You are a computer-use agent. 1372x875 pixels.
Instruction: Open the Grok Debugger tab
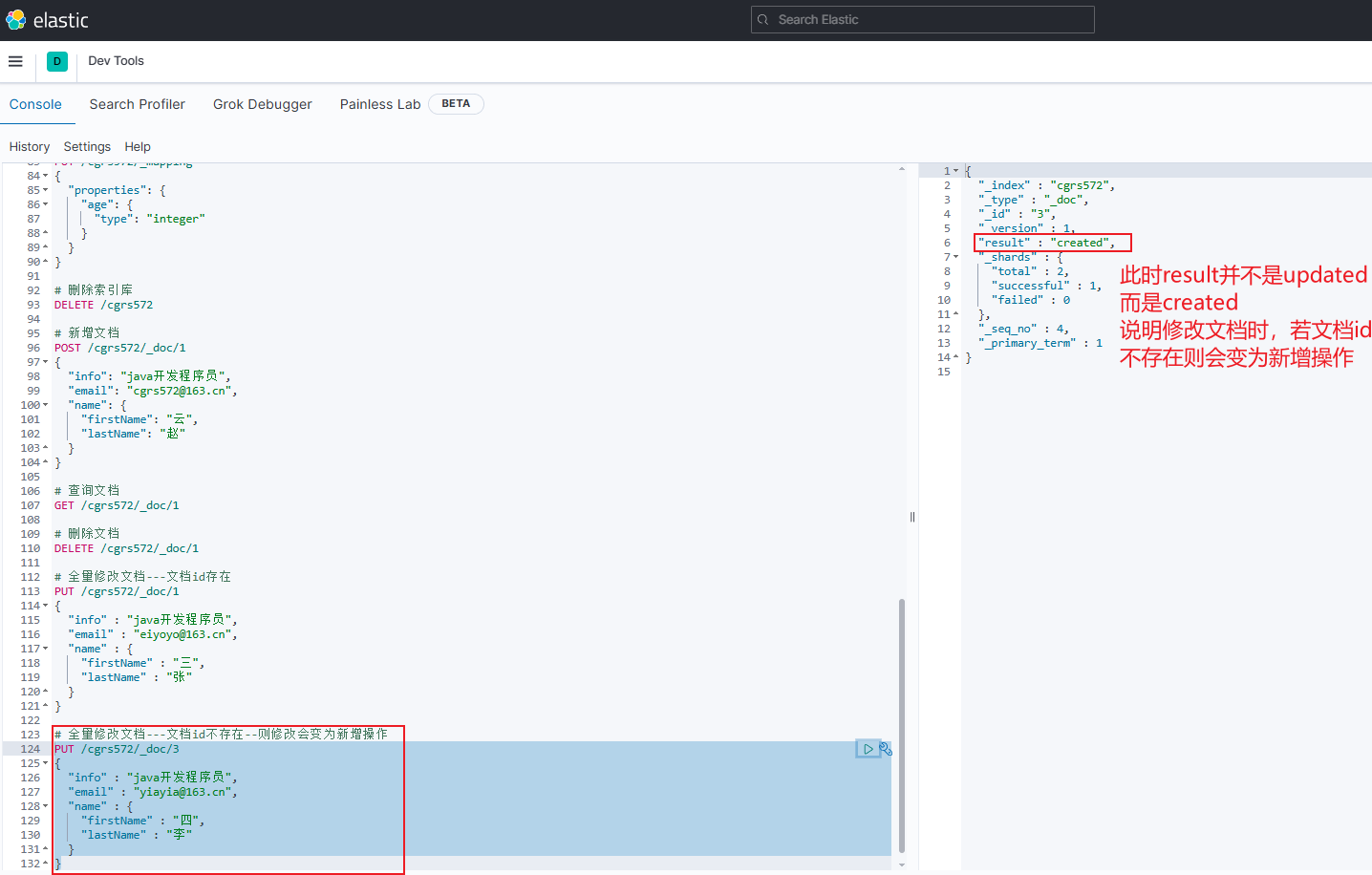click(263, 104)
